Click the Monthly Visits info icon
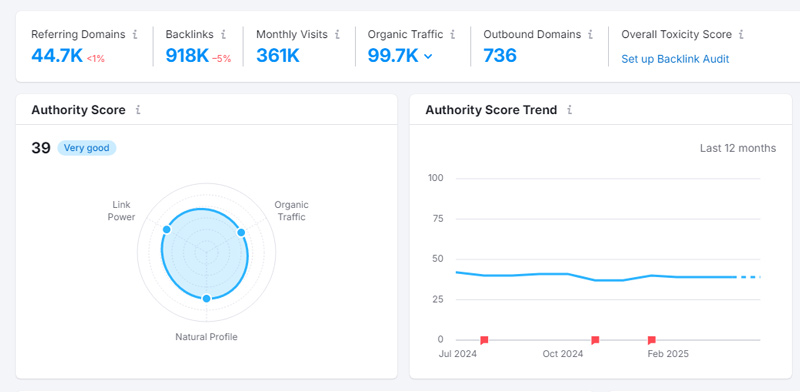Image resolution: width=800 pixels, height=392 pixels. [337, 35]
